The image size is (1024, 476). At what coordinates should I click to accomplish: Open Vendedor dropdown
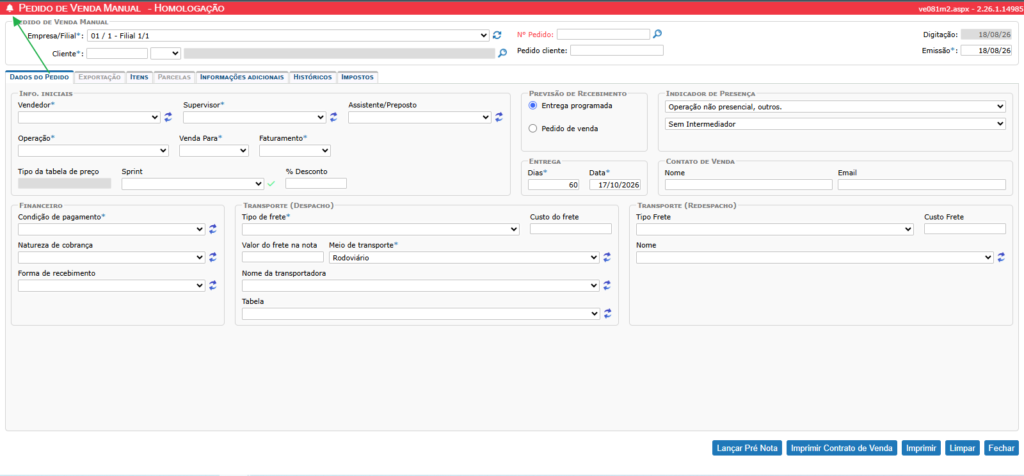pyautogui.click(x=89, y=118)
